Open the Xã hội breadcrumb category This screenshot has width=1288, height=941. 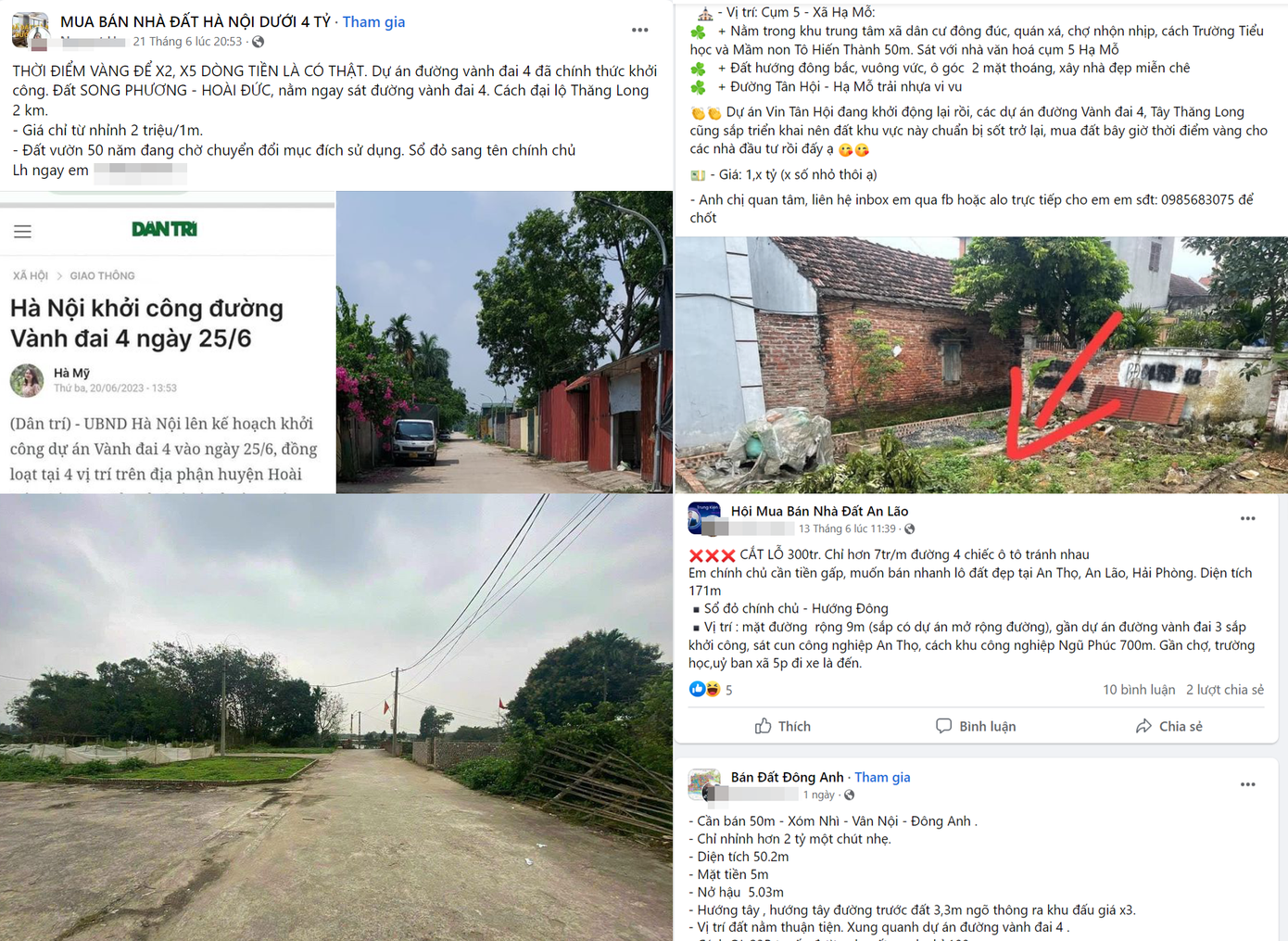click(x=31, y=275)
